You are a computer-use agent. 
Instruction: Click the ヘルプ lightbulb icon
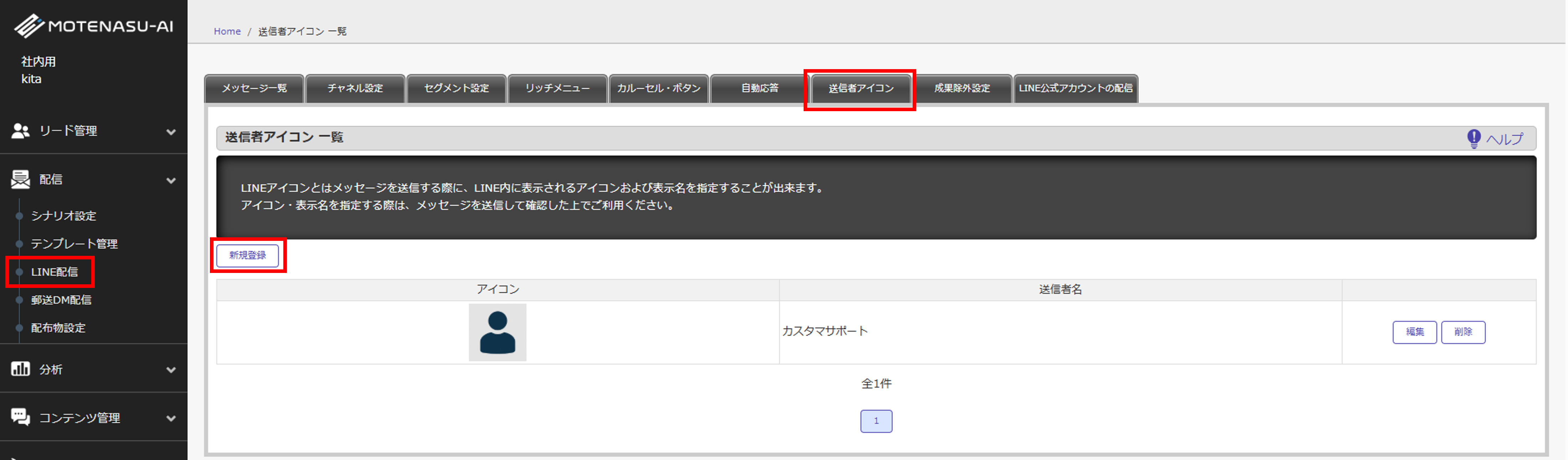(x=1474, y=139)
